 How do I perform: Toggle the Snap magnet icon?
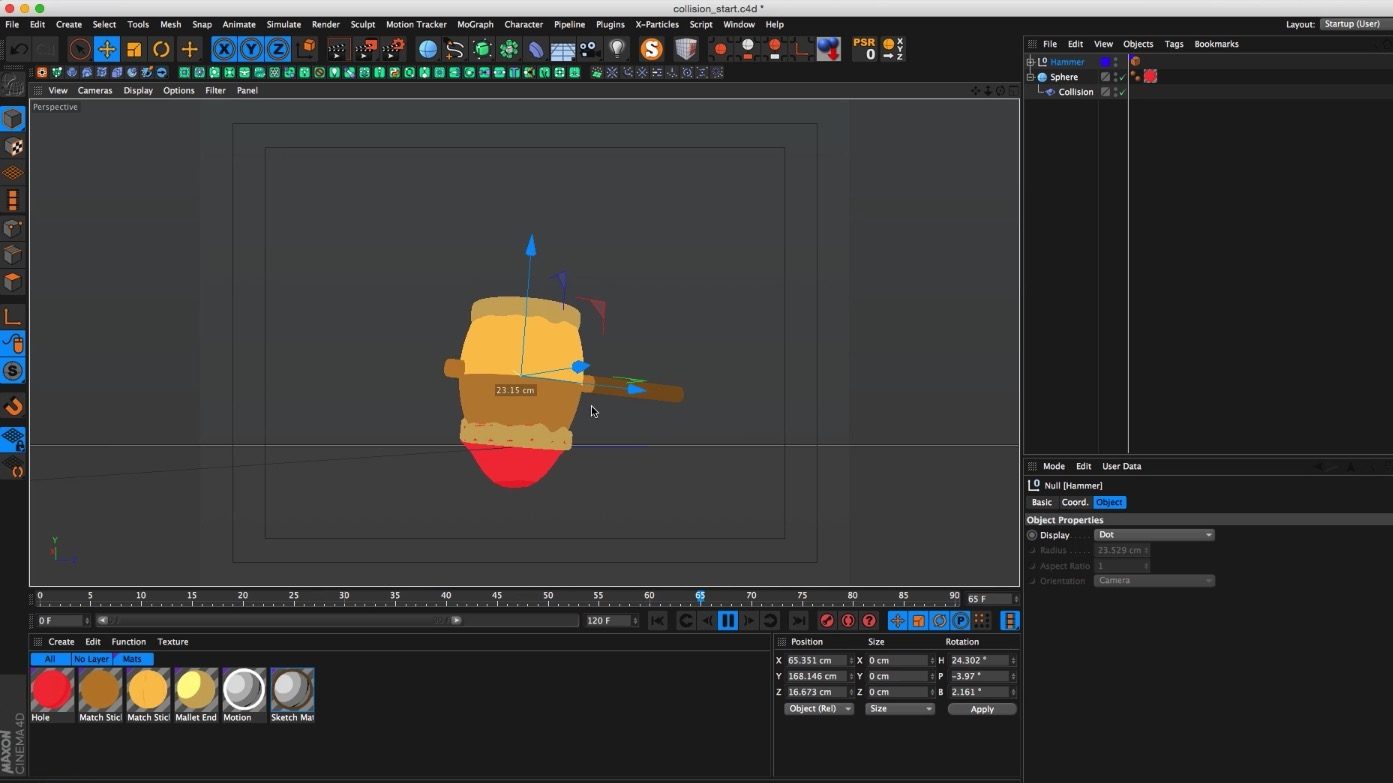click(13, 406)
